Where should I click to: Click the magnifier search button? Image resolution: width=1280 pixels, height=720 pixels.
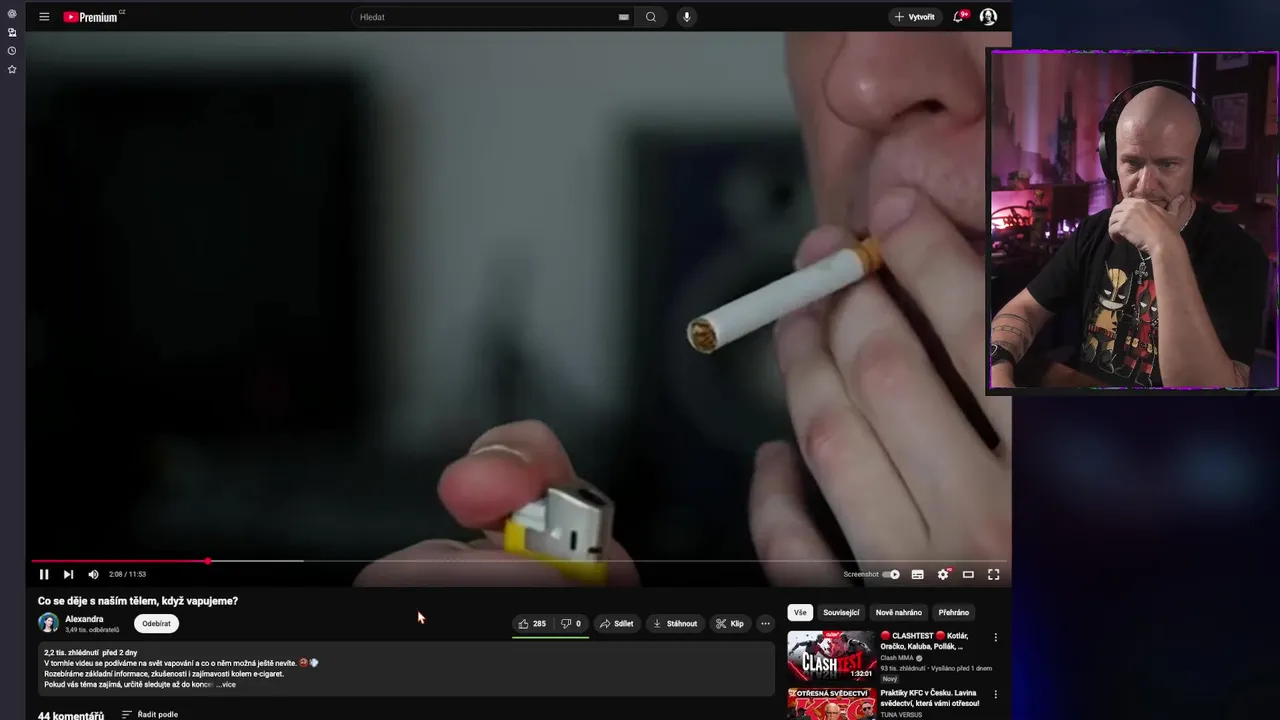click(651, 17)
